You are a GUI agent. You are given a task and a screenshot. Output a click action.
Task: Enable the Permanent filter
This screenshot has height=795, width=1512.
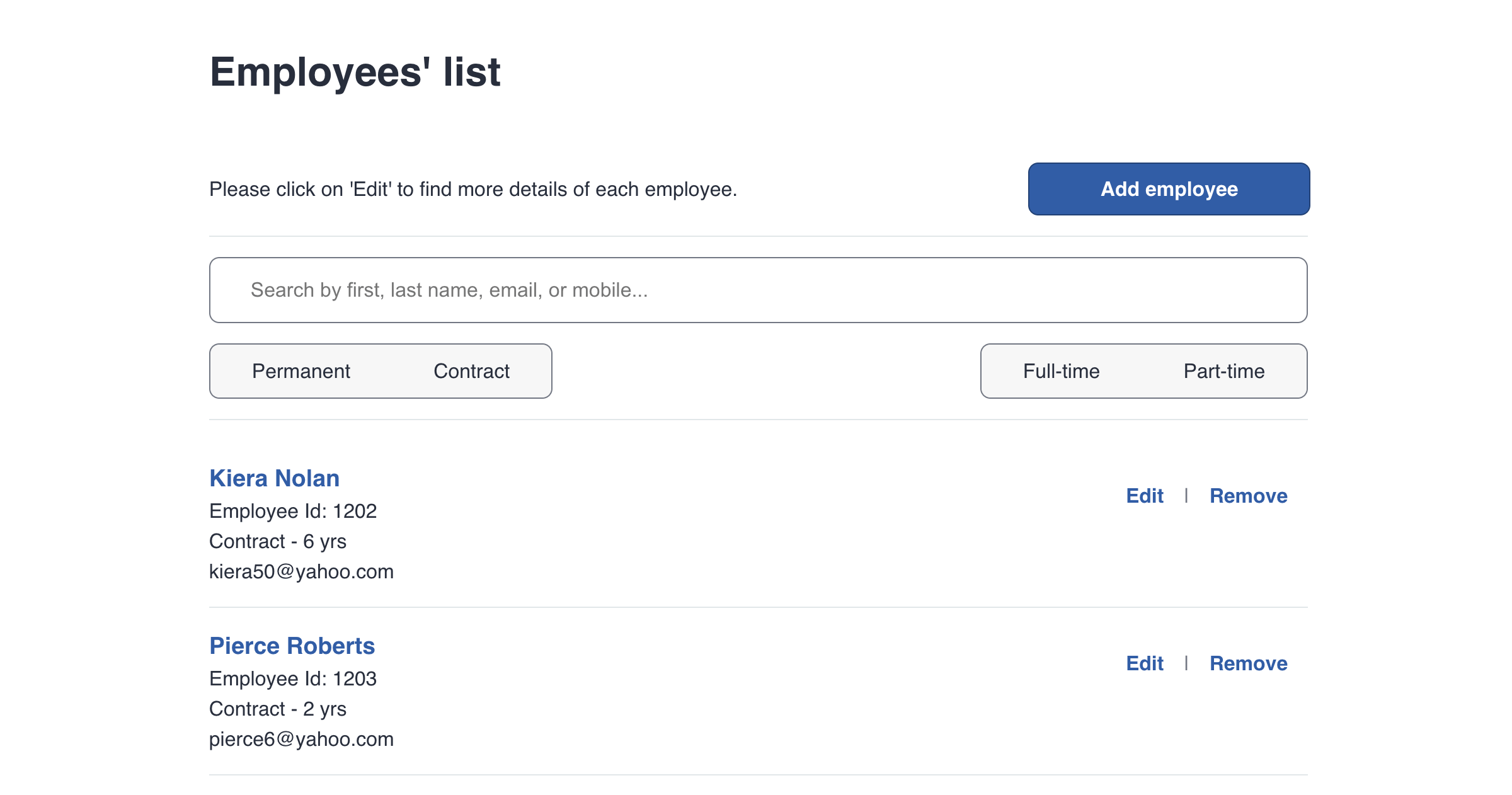pos(301,371)
